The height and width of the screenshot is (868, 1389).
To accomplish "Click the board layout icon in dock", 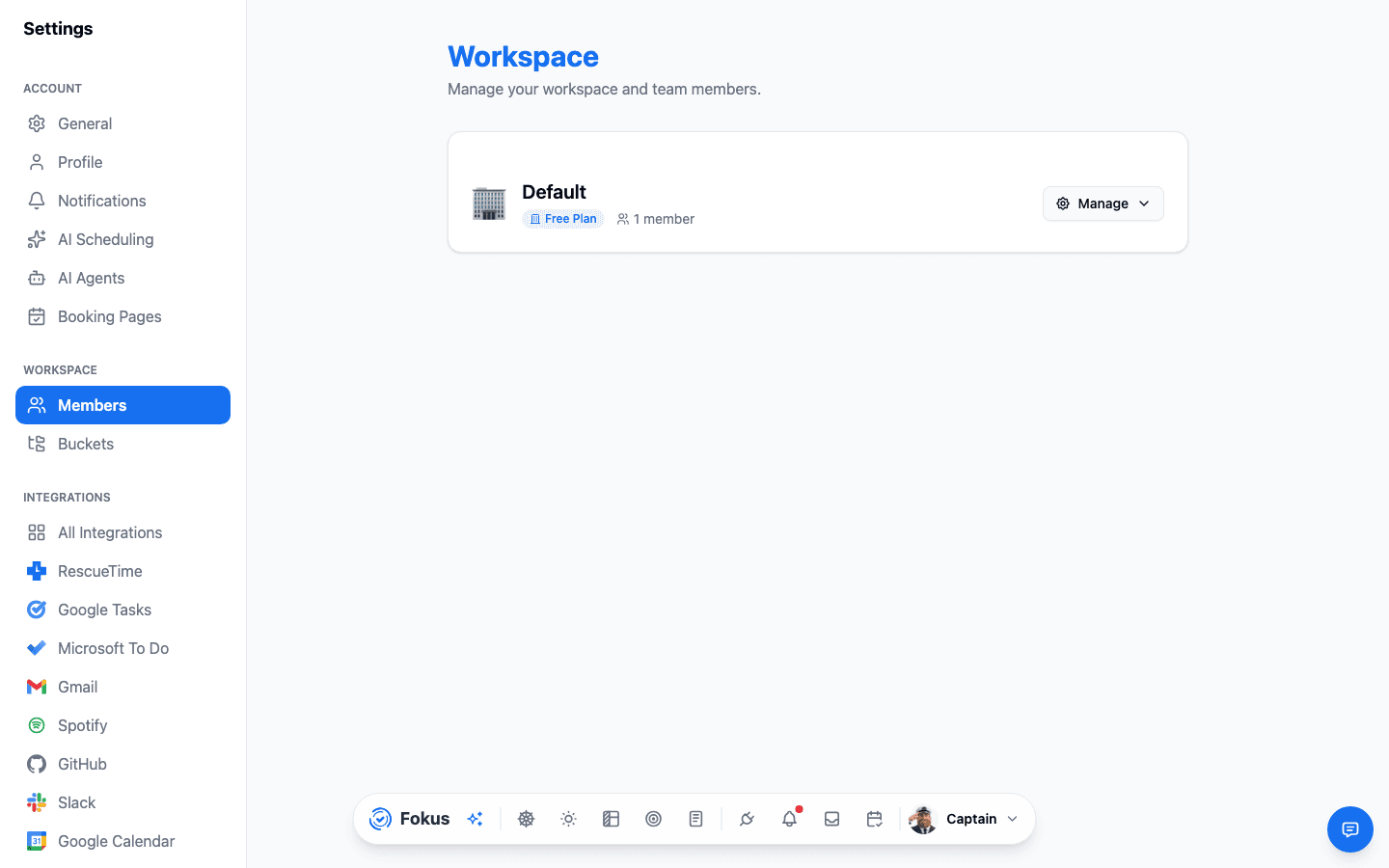I will coord(612,819).
